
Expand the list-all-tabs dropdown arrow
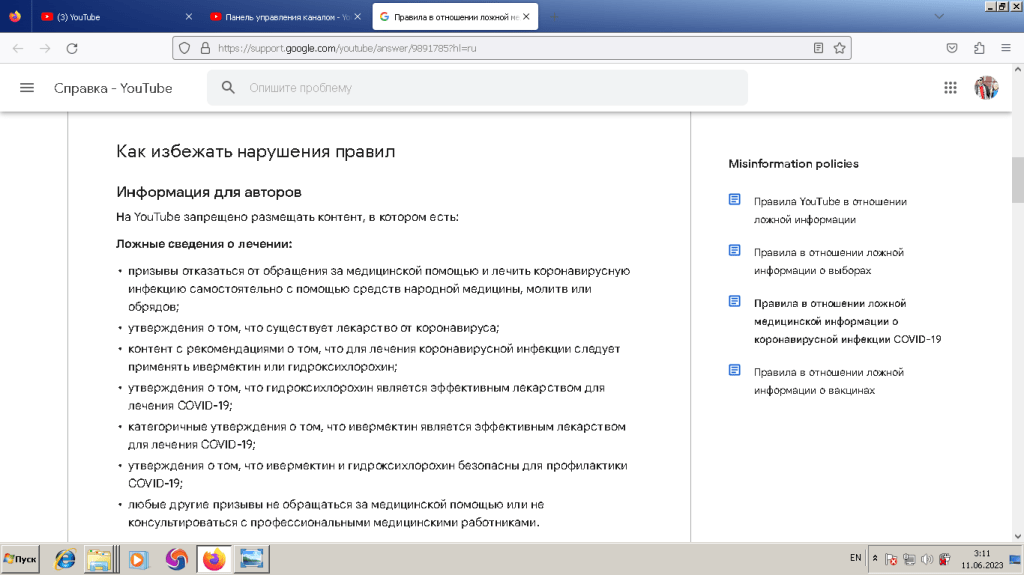pos(938,17)
